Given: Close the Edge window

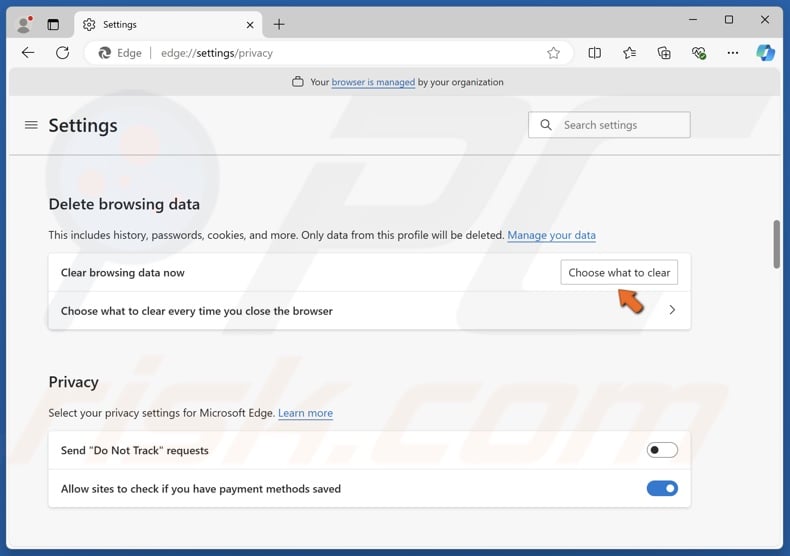Looking at the screenshot, I should (x=764, y=20).
